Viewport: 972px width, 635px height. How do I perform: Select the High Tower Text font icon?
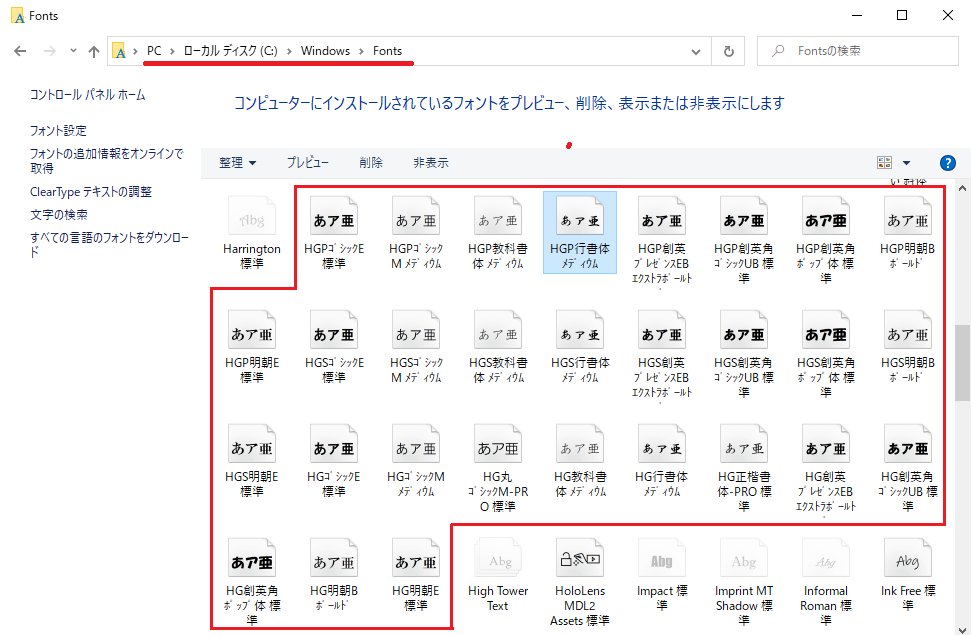pyautogui.click(x=498, y=559)
